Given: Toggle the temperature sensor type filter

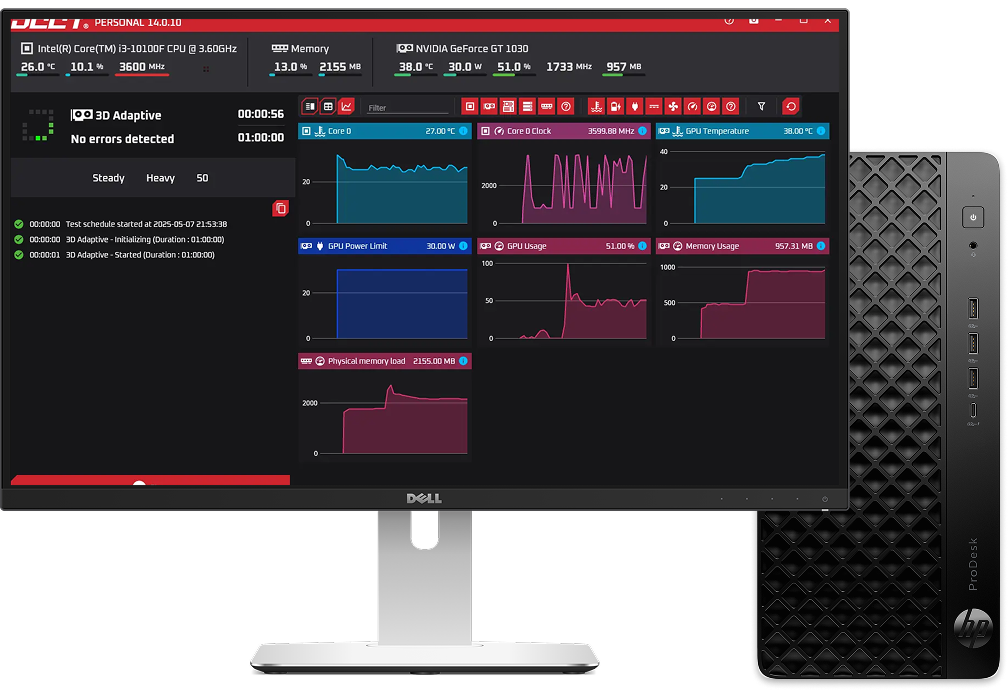Looking at the screenshot, I should (x=597, y=106).
